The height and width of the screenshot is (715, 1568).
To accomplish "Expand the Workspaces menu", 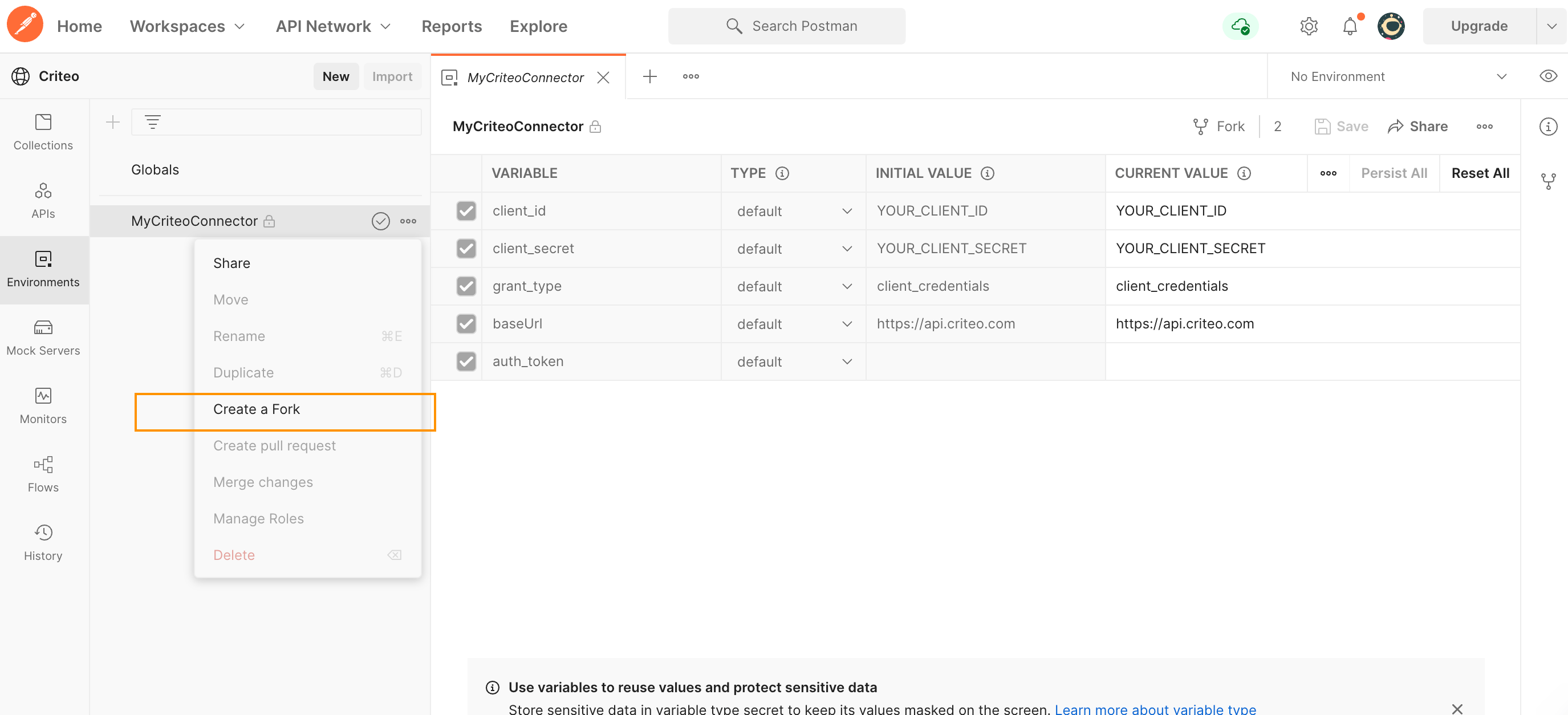I will click(x=187, y=26).
